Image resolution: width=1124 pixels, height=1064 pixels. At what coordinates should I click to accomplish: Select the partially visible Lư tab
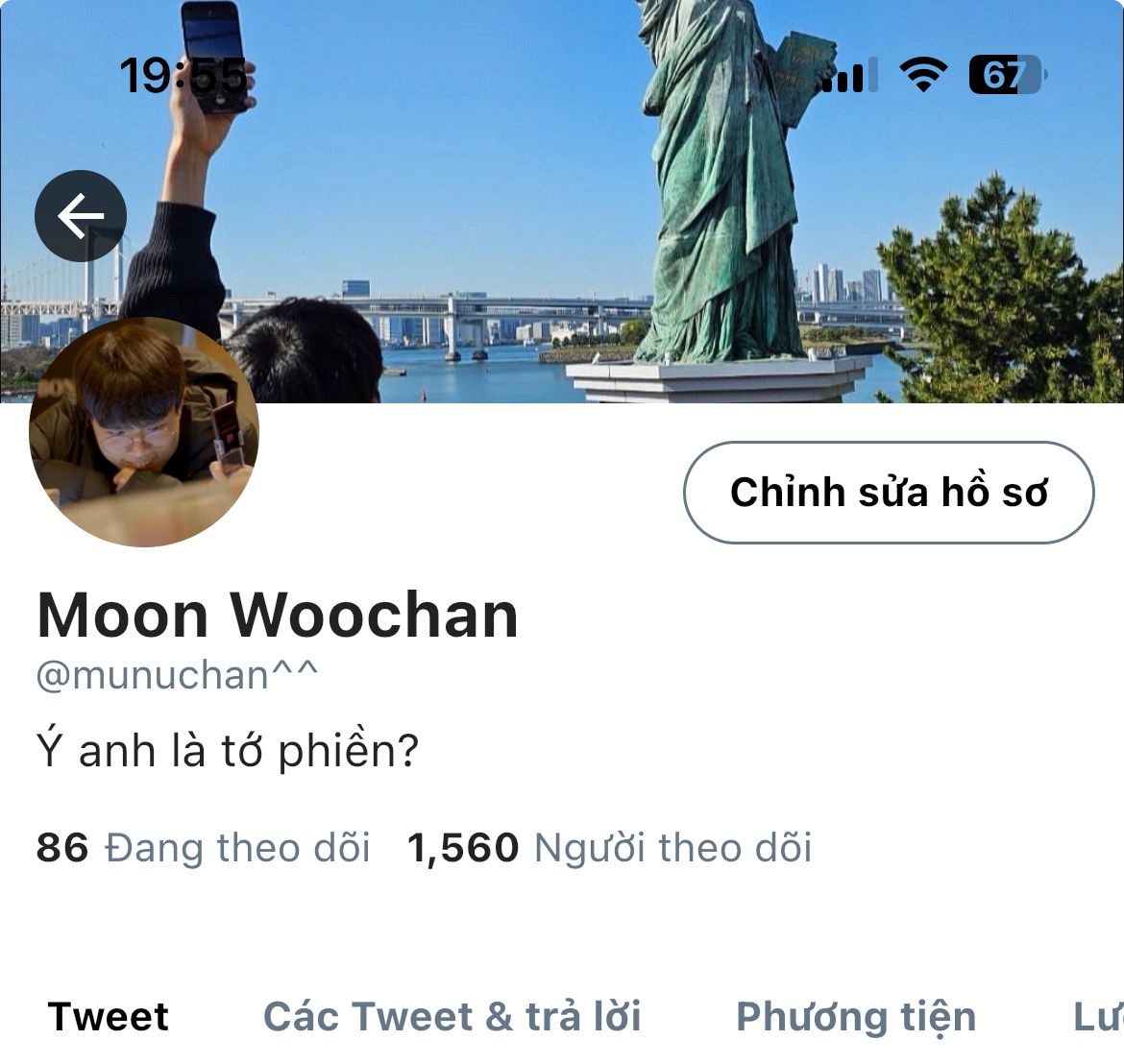click(1098, 1016)
